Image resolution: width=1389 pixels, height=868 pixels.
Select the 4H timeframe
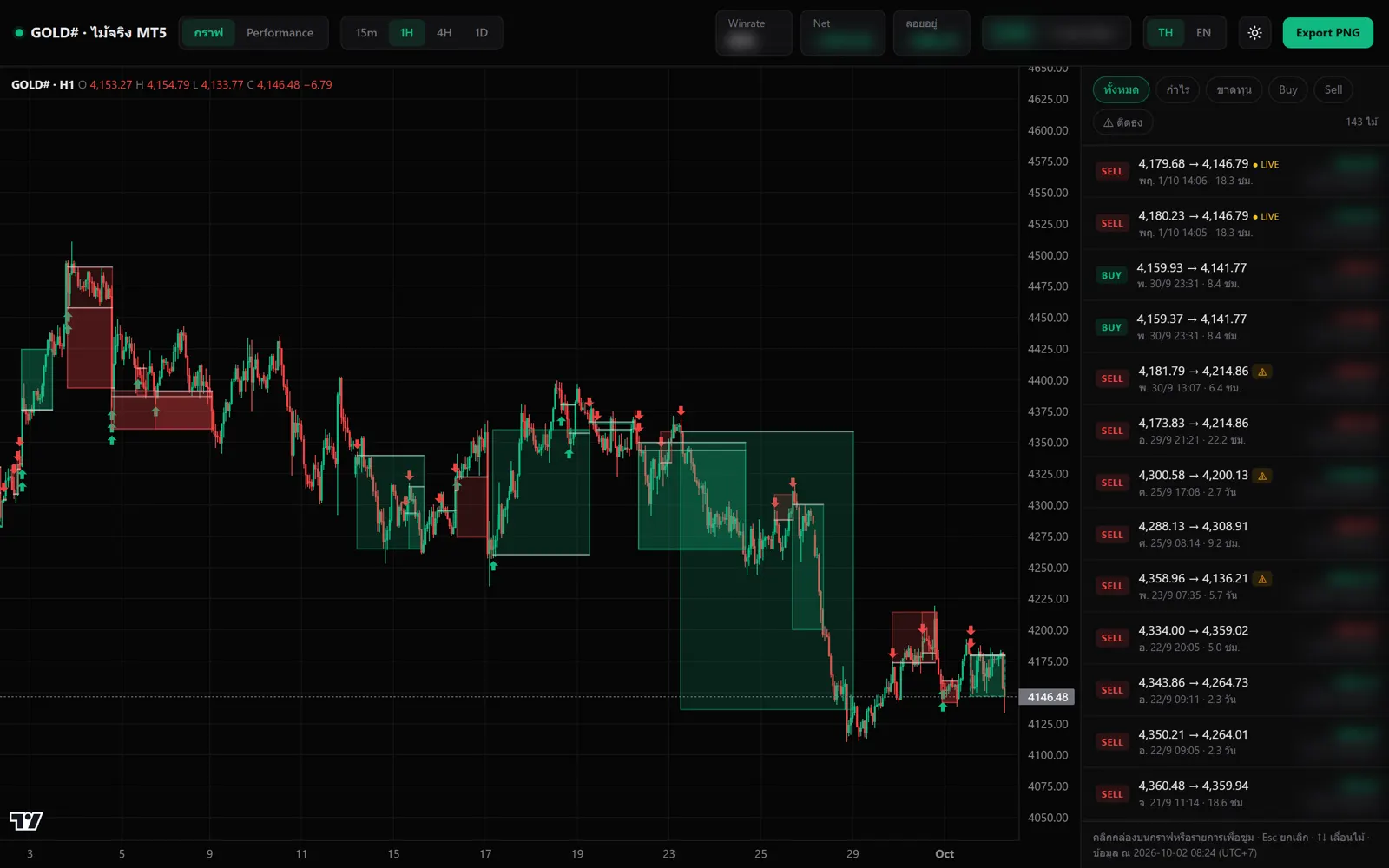click(444, 33)
